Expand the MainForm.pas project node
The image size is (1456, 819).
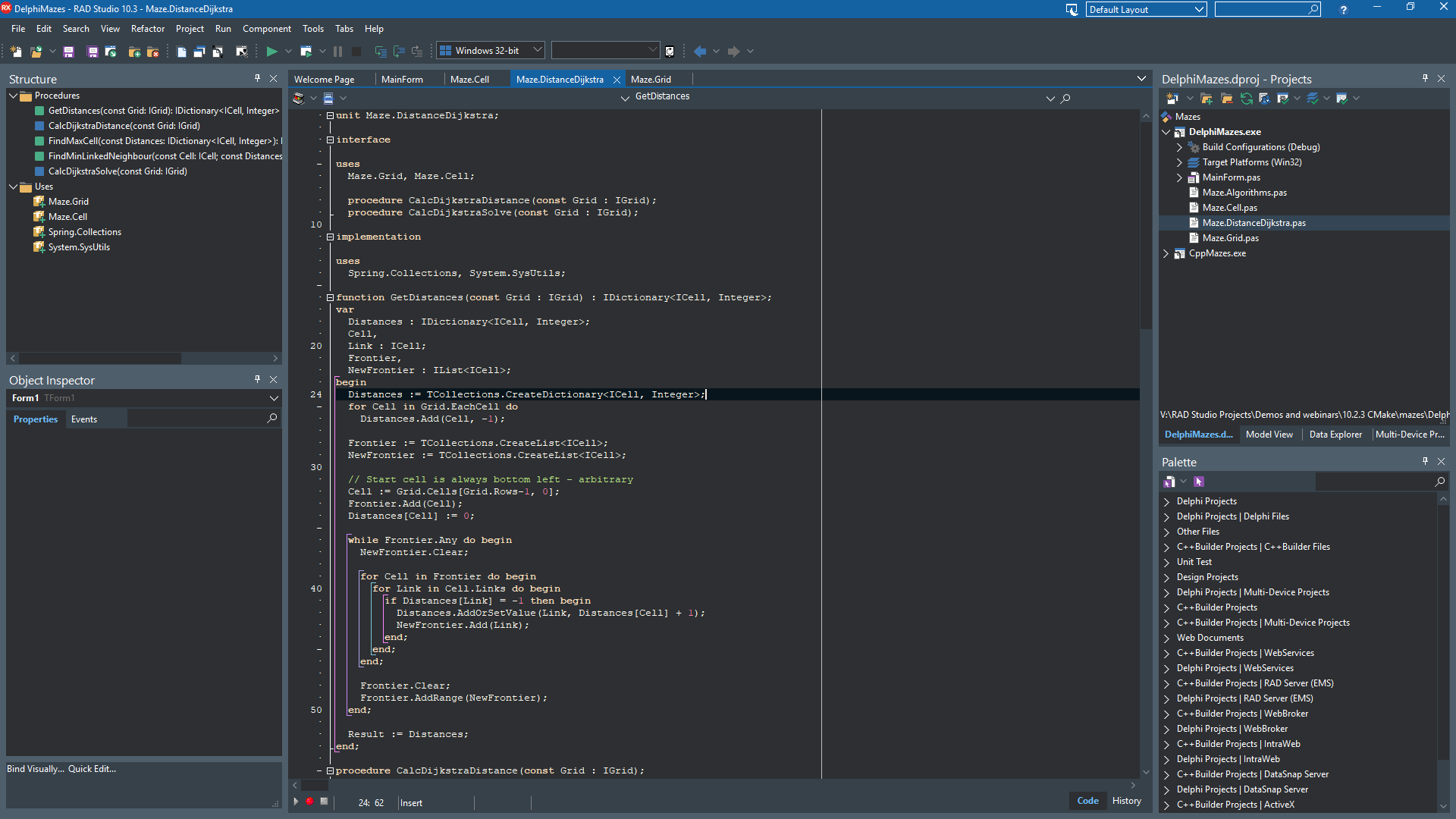click(x=1179, y=177)
